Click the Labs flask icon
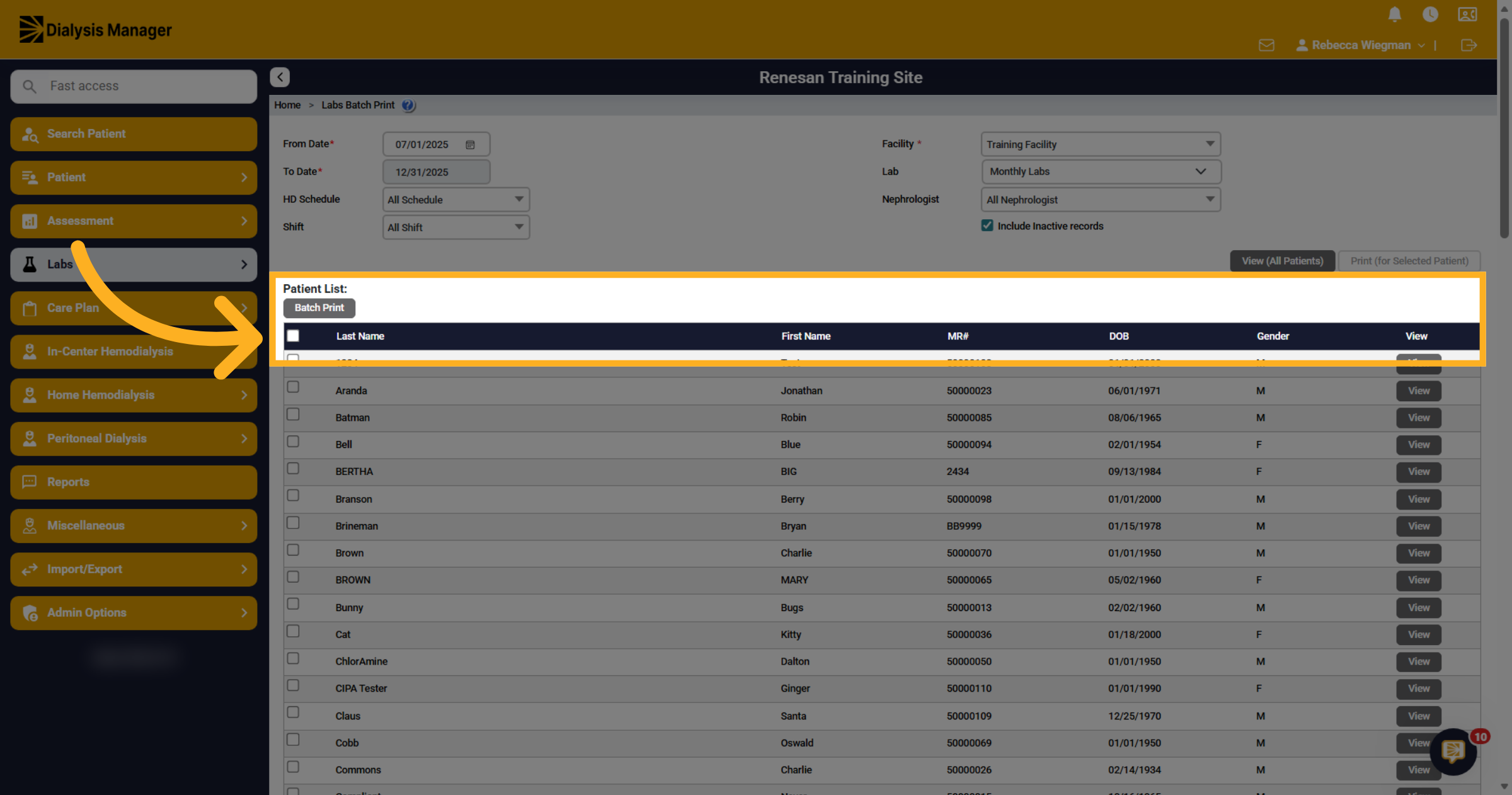1512x795 pixels. point(30,265)
